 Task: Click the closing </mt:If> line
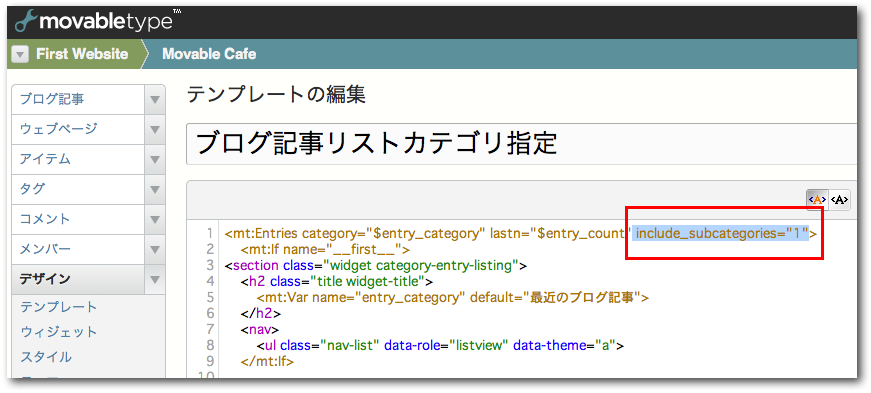267,361
